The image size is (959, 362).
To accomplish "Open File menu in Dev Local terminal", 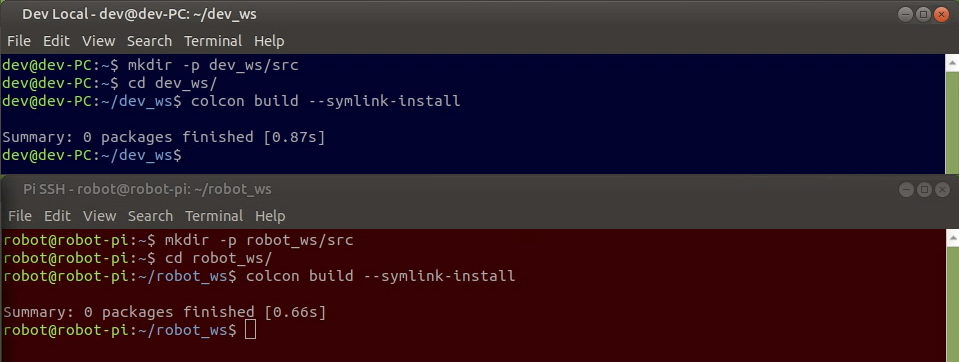I will click(x=19, y=41).
